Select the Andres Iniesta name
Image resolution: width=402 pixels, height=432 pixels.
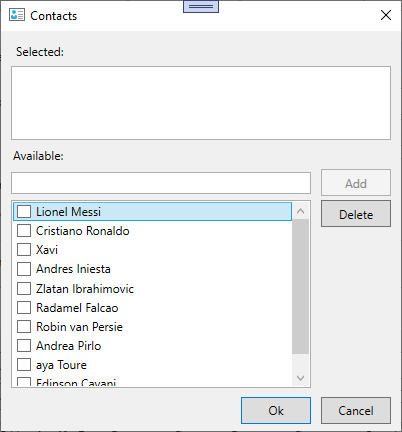[73, 269]
